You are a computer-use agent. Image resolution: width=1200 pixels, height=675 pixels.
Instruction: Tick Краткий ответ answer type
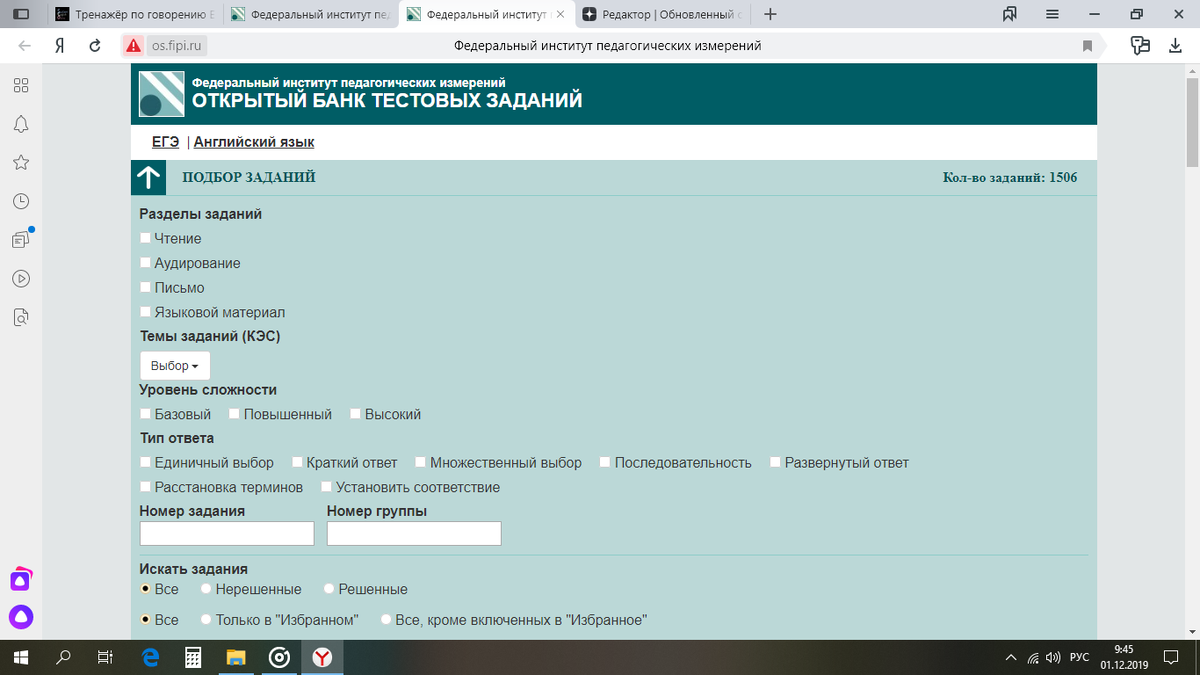[x=297, y=462]
